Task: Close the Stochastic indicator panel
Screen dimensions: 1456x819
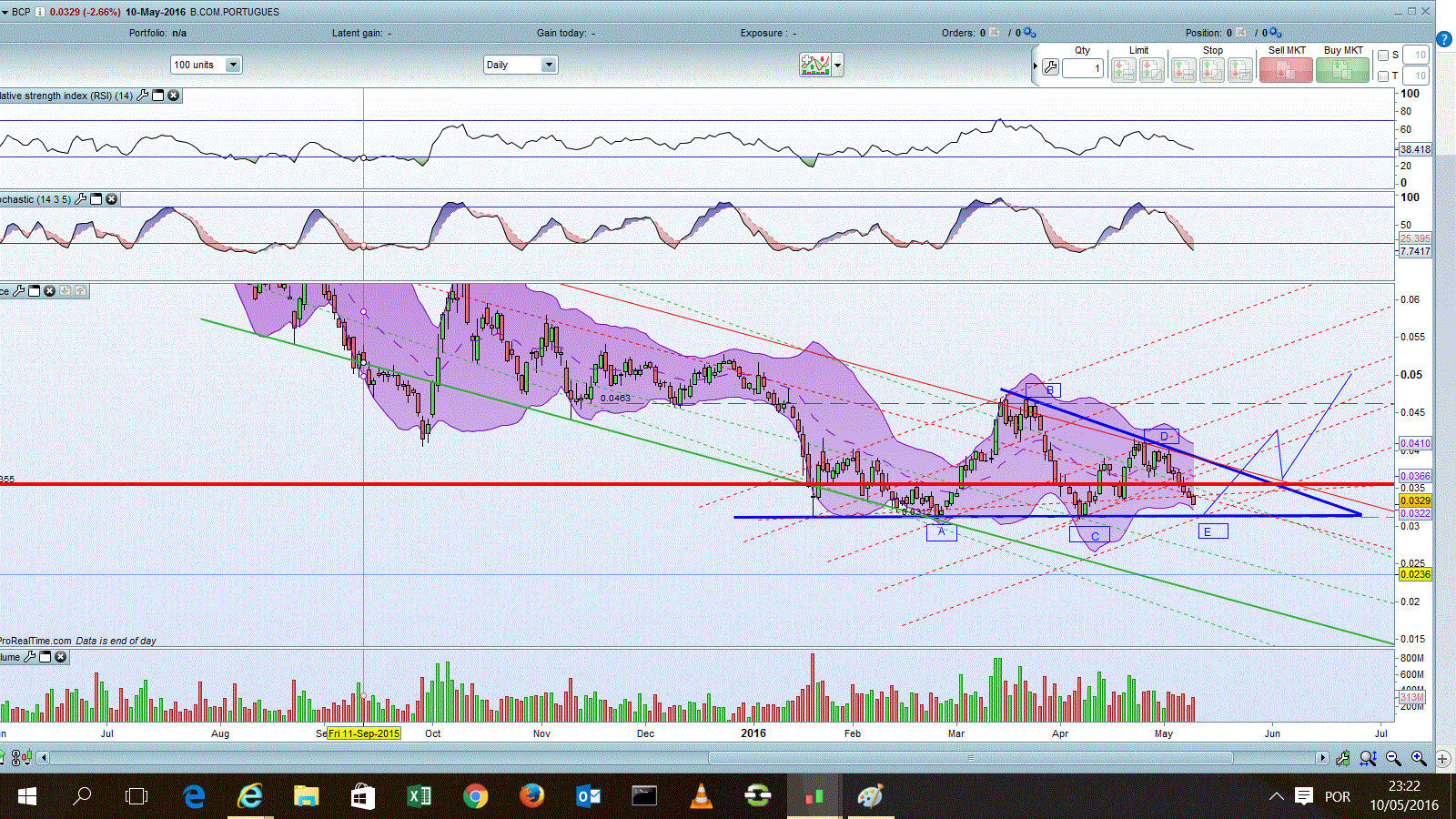Action: 112,199
